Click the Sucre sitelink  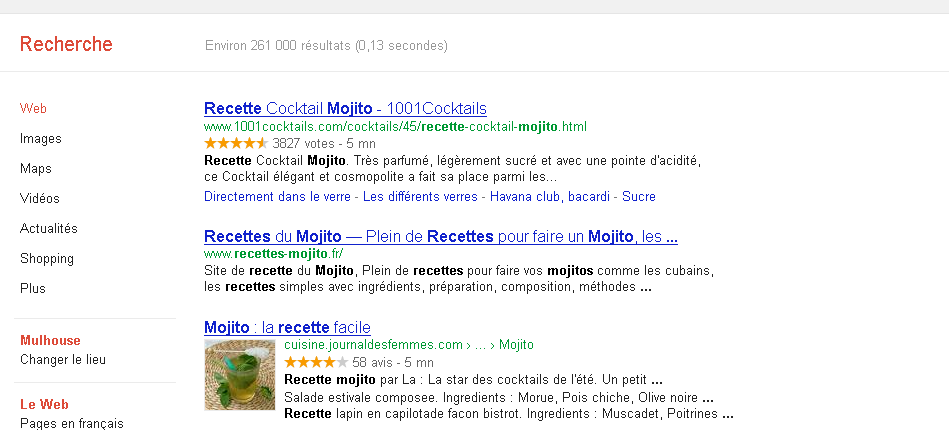point(639,197)
